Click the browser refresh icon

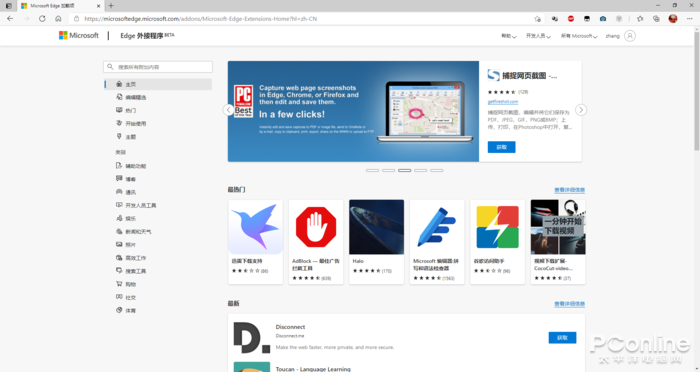click(42, 19)
